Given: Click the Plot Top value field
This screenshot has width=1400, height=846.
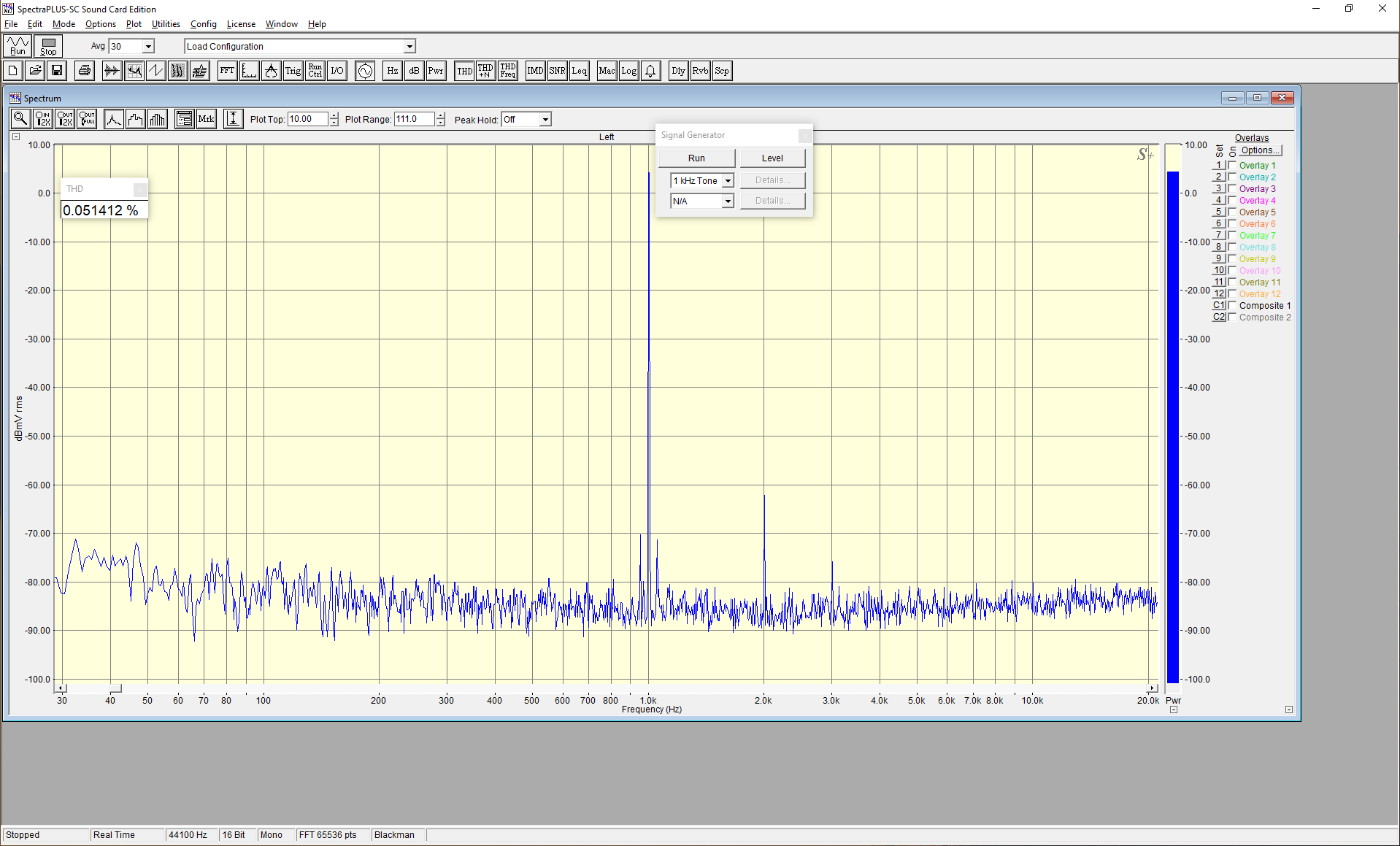Looking at the screenshot, I should [x=307, y=119].
